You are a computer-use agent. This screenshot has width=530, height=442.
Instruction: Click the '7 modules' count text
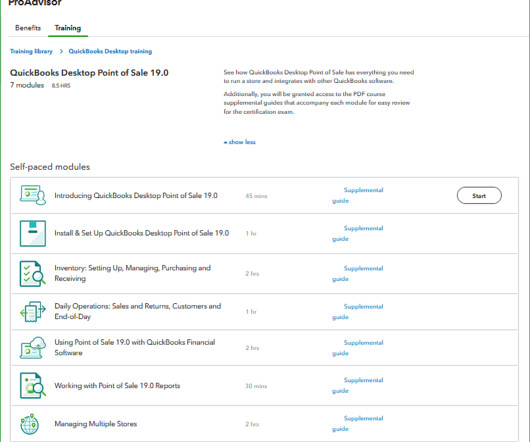(x=27, y=85)
